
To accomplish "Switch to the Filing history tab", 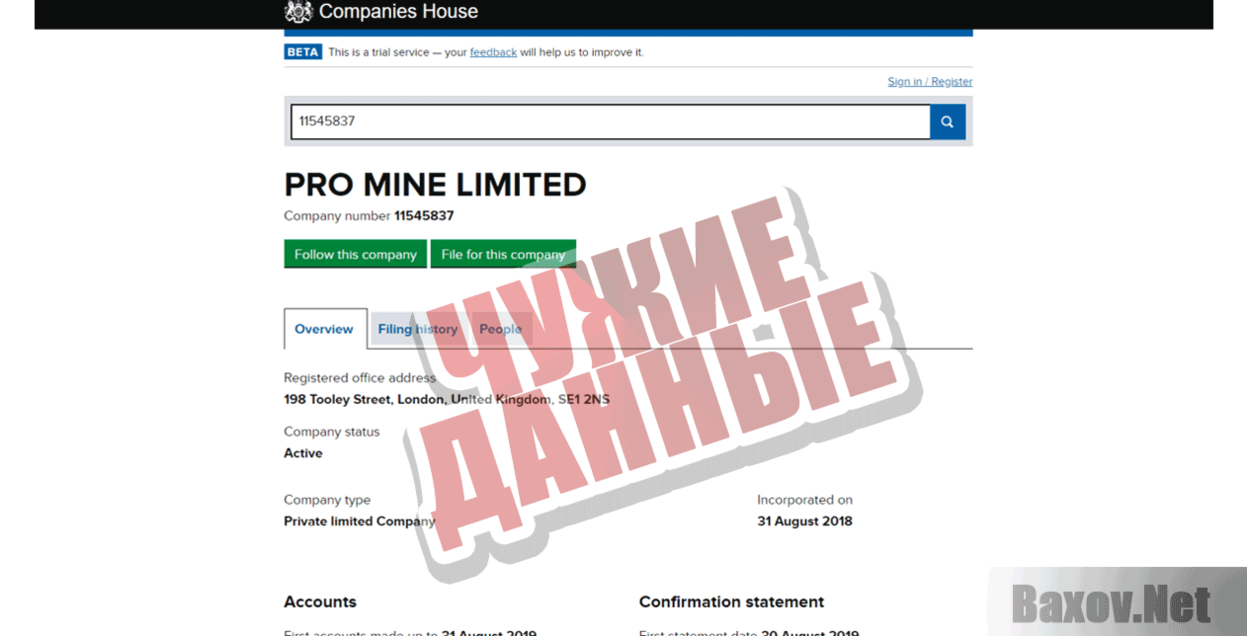I will pyautogui.click(x=418, y=329).
